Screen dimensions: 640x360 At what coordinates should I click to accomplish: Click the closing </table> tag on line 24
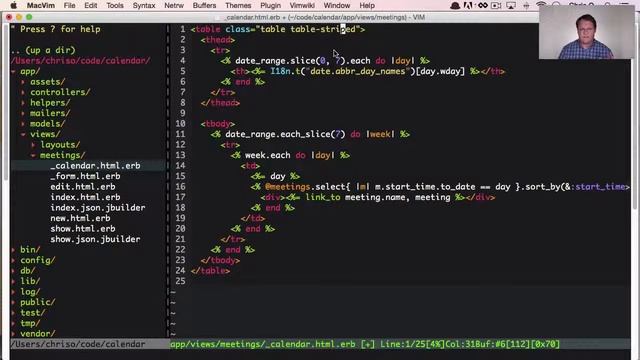tap(210, 271)
